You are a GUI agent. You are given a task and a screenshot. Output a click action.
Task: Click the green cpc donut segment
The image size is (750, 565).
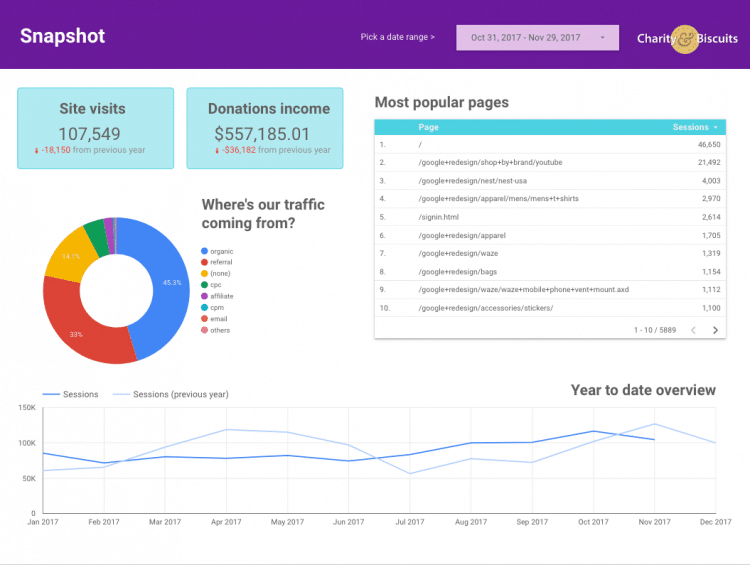pyautogui.click(x=98, y=236)
